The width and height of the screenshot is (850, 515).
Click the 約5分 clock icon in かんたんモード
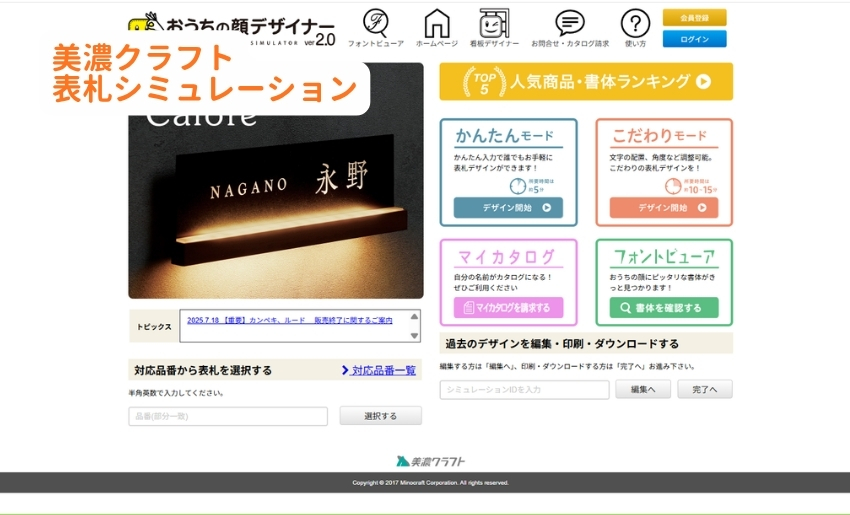[518, 186]
